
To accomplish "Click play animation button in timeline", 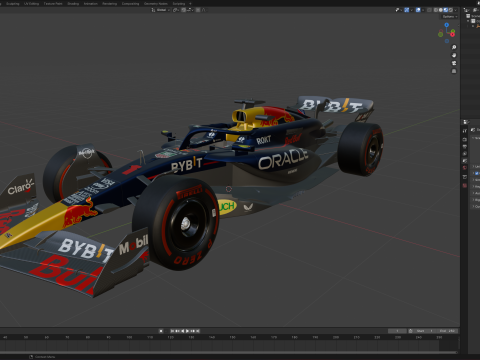I will pyautogui.click(x=187, y=331).
